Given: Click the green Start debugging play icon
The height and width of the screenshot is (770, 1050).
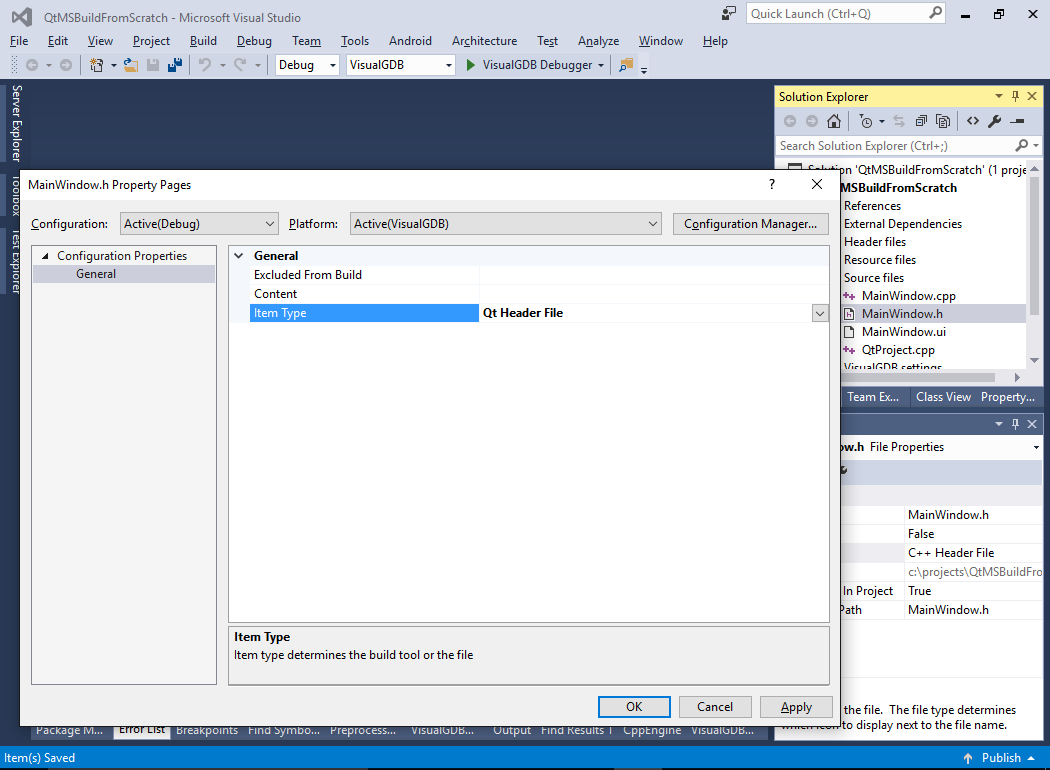Looking at the screenshot, I should [471, 65].
